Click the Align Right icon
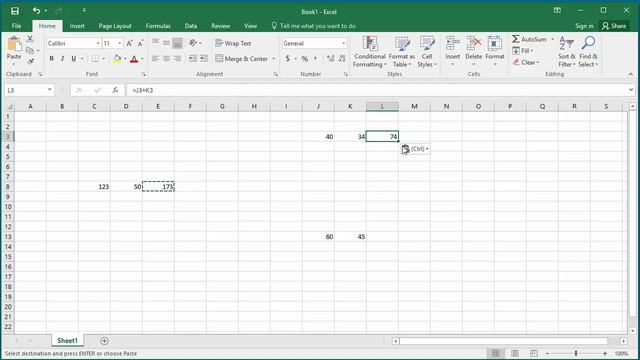The width and height of the screenshot is (640, 360). [178, 59]
